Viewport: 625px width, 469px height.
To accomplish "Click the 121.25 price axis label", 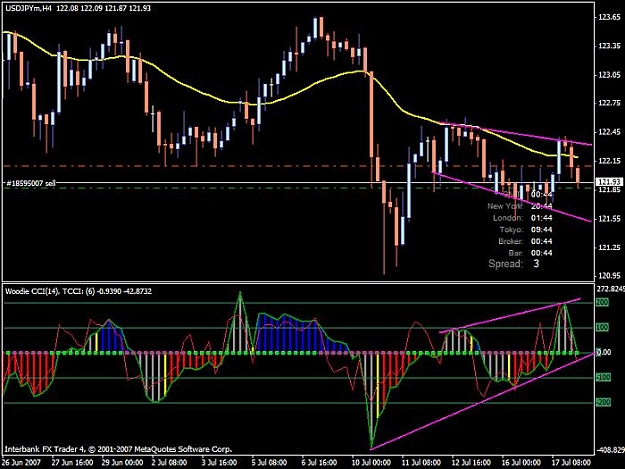I will 609,247.
